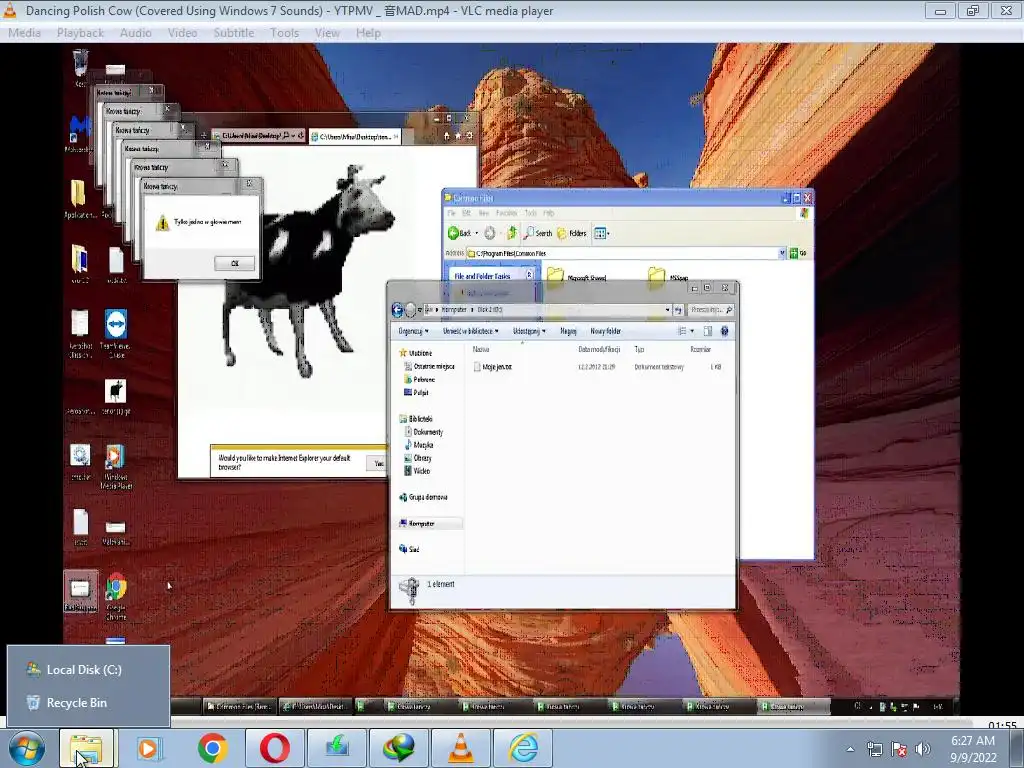The width and height of the screenshot is (1024, 768).
Task: Click the Google Chrome desktop icon in the video
Action: point(116,596)
